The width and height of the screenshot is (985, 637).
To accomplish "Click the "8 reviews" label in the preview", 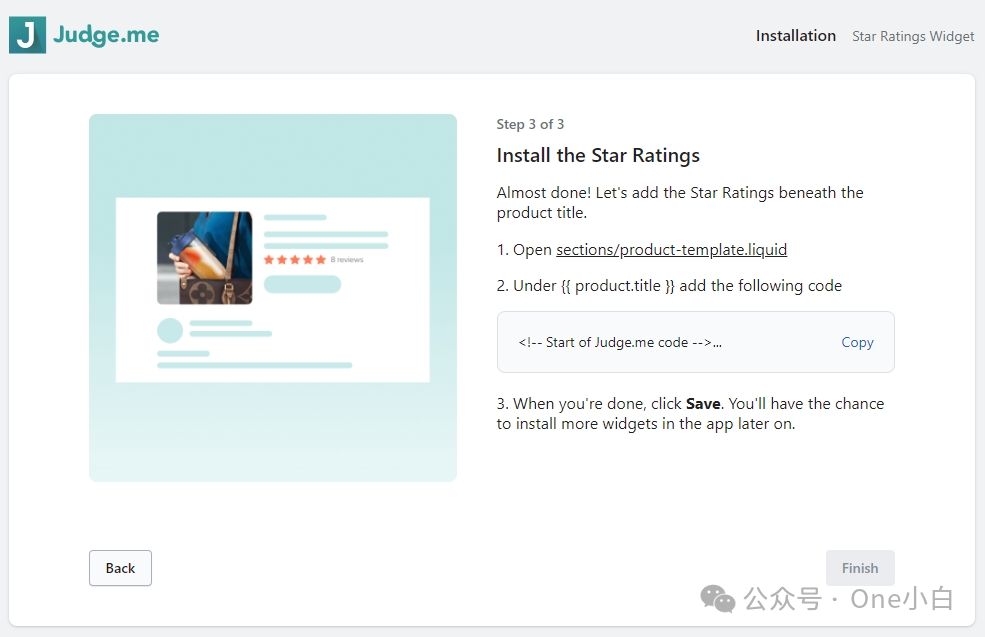I will (x=347, y=260).
